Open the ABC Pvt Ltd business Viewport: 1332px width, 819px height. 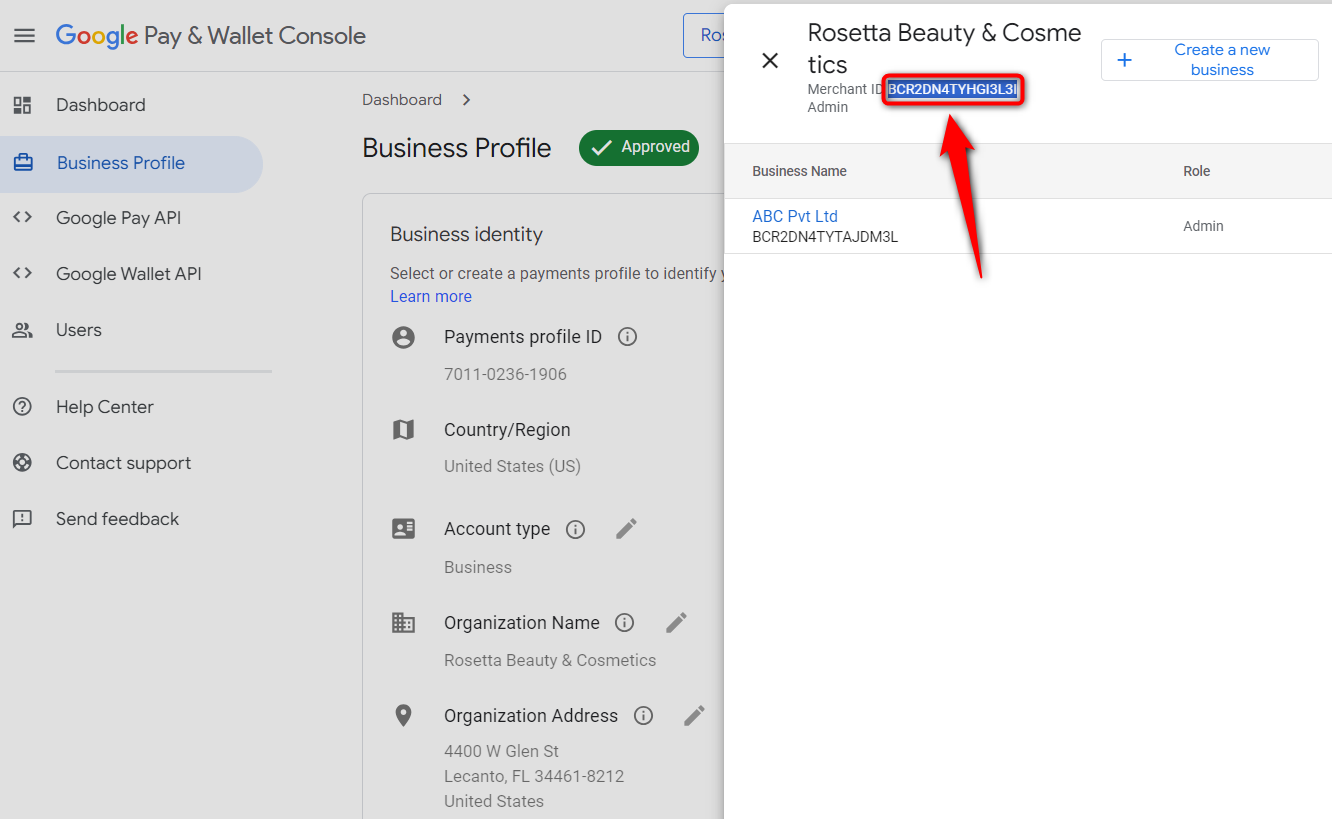click(795, 216)
